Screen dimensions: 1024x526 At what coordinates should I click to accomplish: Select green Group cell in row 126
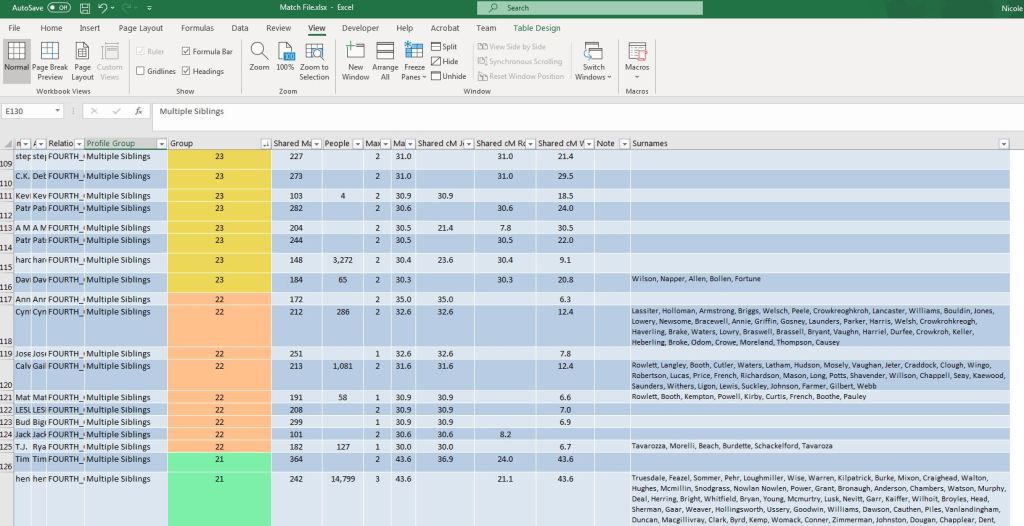(219, 463)
